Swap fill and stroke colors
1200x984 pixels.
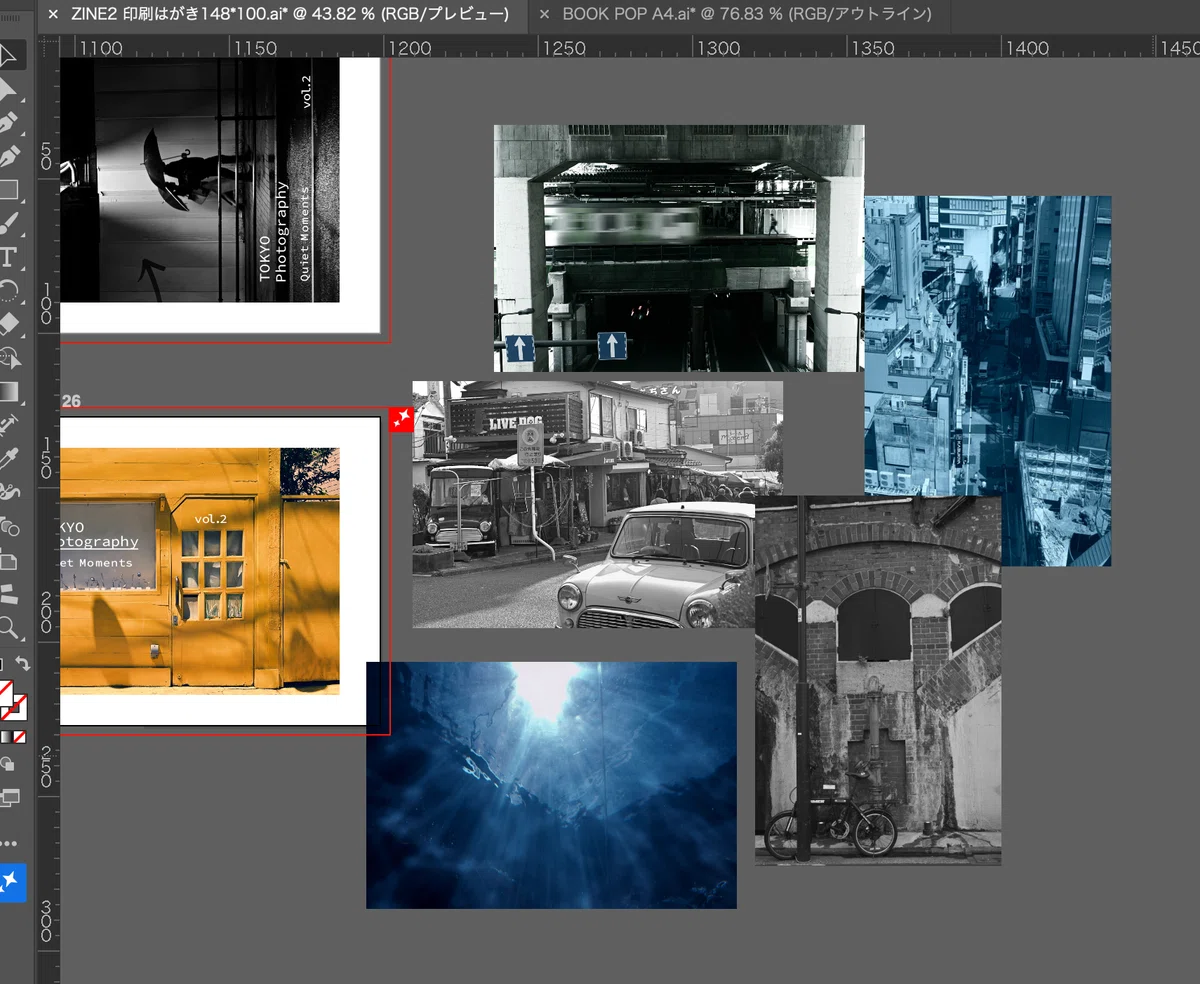(x=21, y=664)
